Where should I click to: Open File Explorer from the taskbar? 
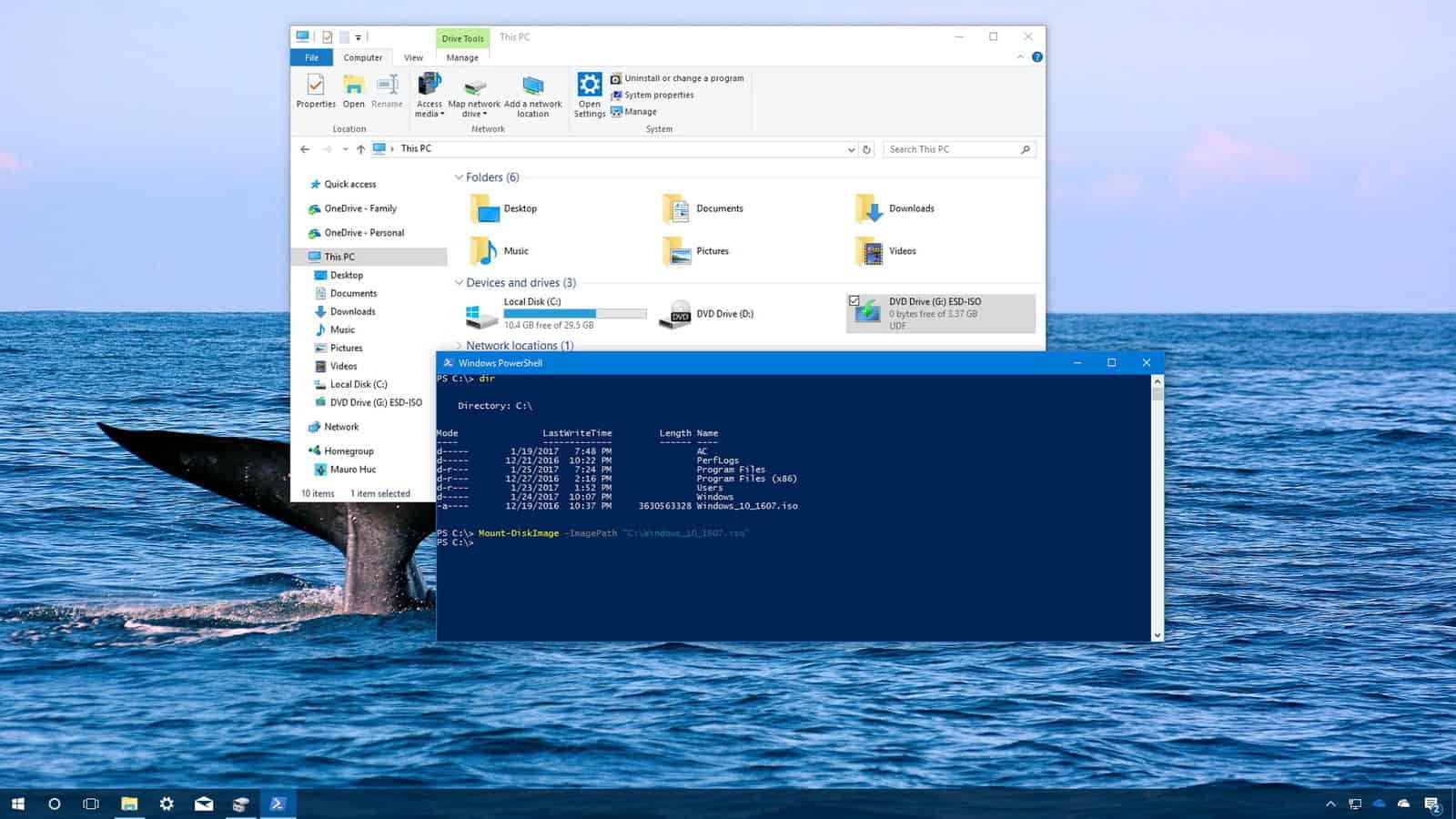(x=129, y=804)
